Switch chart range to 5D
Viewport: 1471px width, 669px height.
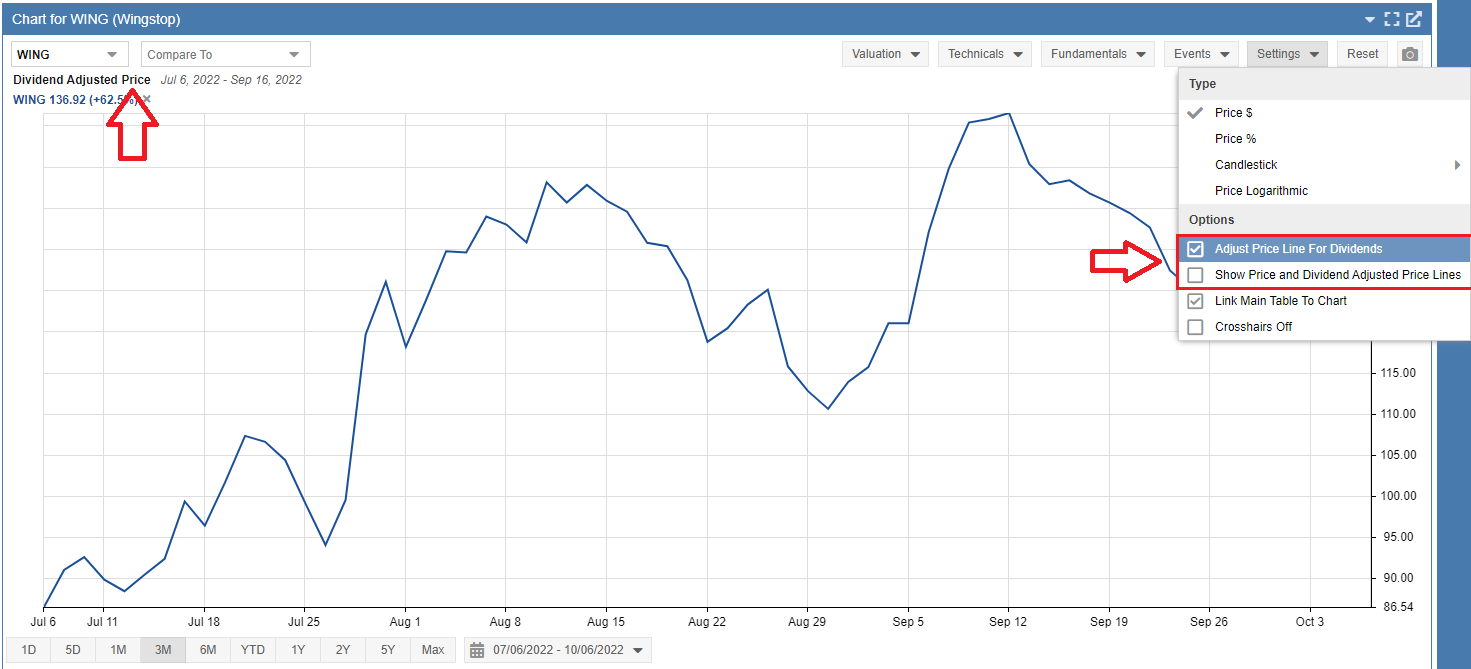73,650
